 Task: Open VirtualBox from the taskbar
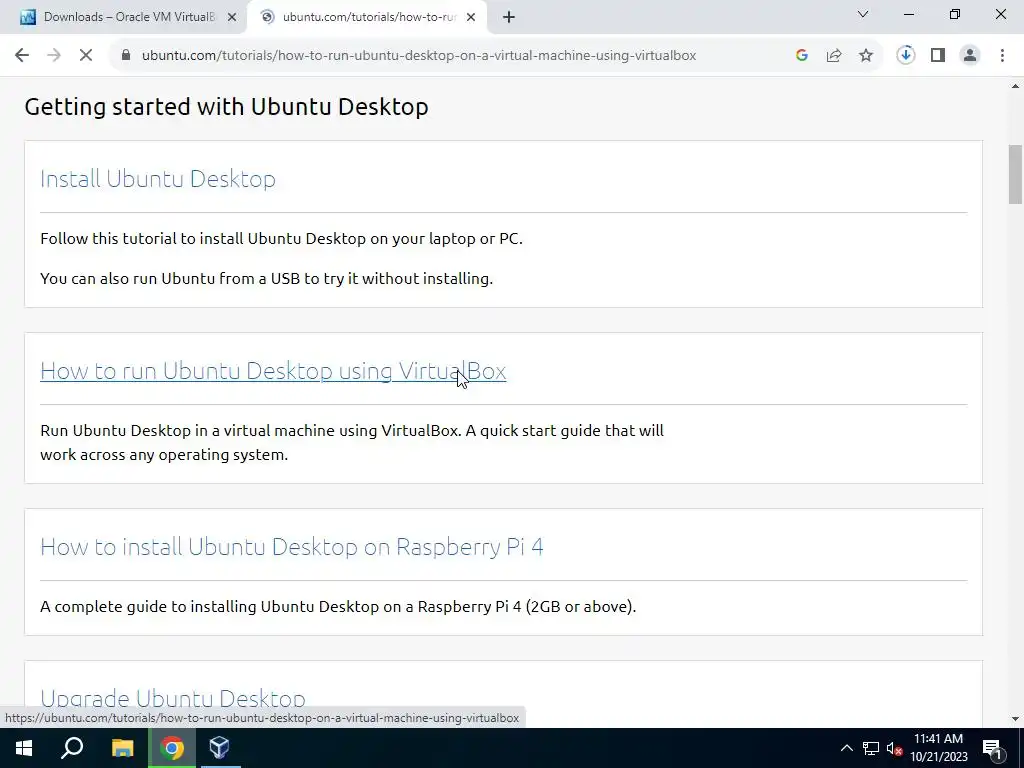[219, 748]
